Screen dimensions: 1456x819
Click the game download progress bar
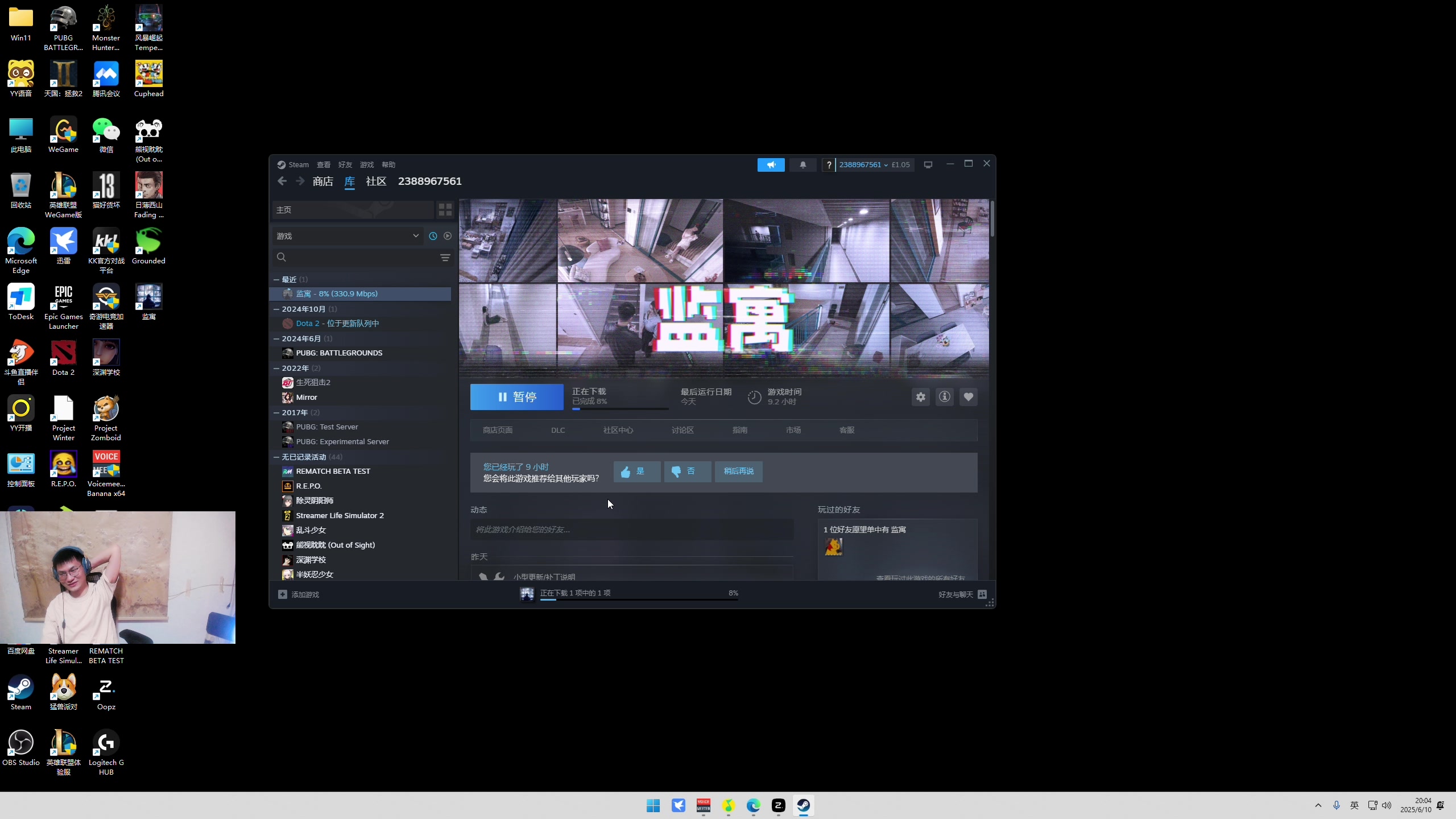(621, 408)
